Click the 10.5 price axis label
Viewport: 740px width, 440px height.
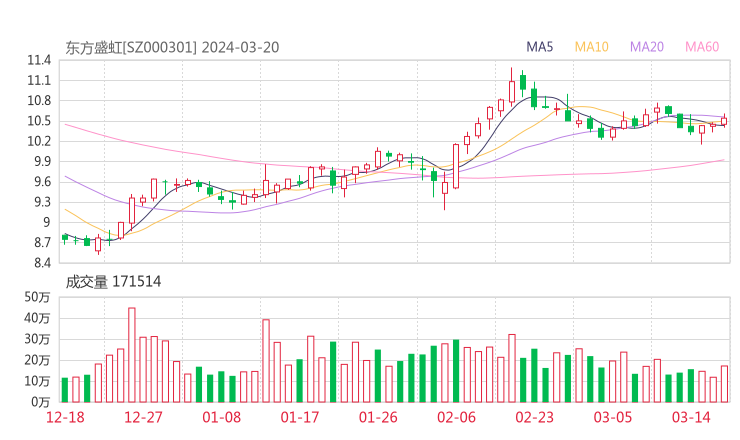[x=39, y=121]
